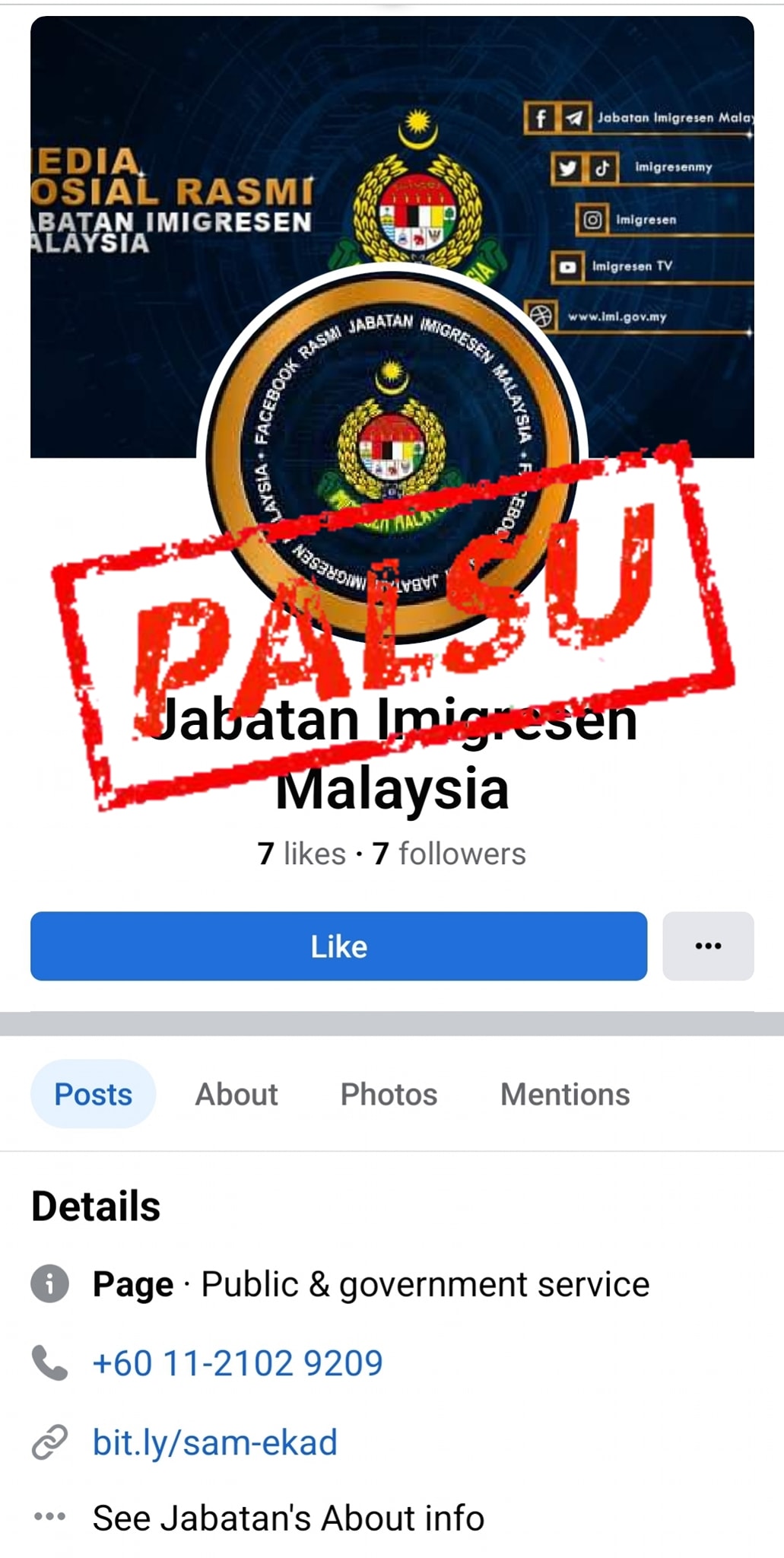This screenshot has width=784, height=1558.
Task: Expand See Jabatan's About info
Action: pyautogui.click(x=288, y=1518)
